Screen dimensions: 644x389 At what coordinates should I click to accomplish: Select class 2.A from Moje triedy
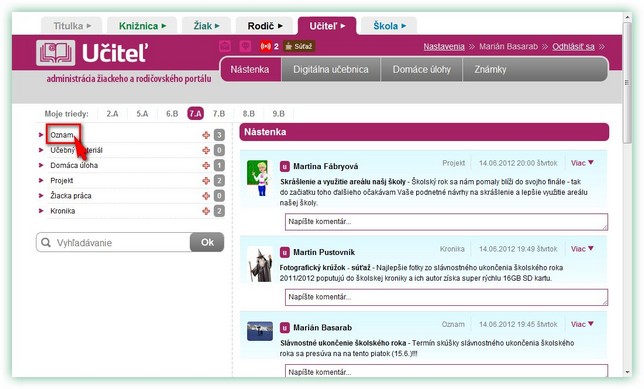(112, 114)
